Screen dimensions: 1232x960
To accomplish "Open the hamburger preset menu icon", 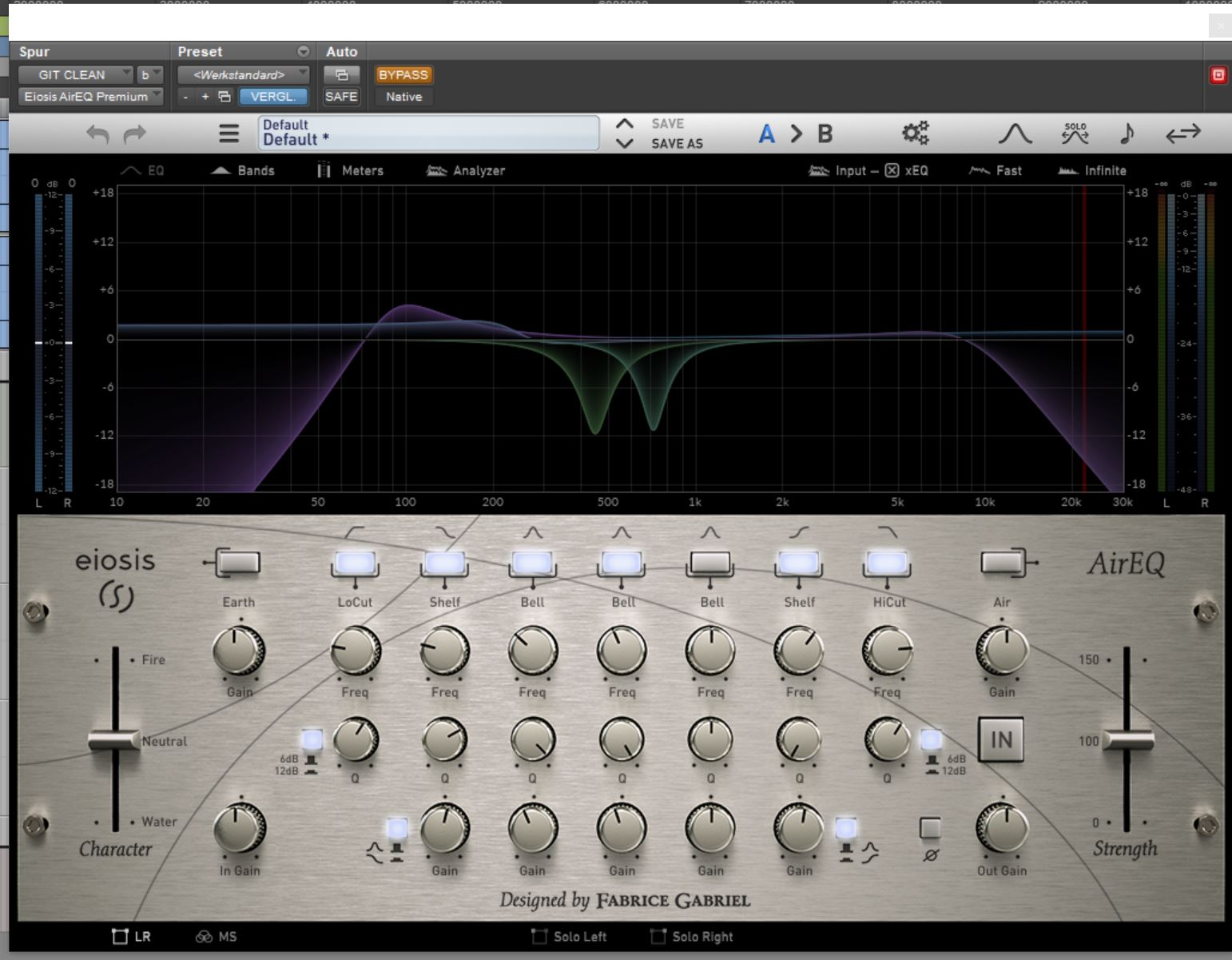I will tap(229, 133).
